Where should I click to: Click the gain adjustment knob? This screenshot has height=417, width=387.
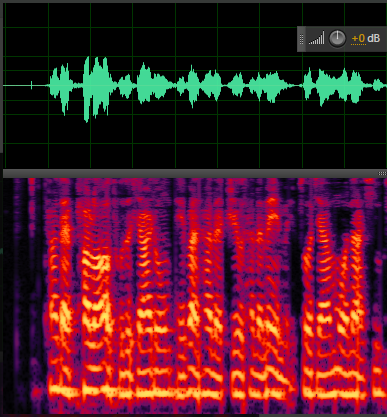(x=337, y=38)
